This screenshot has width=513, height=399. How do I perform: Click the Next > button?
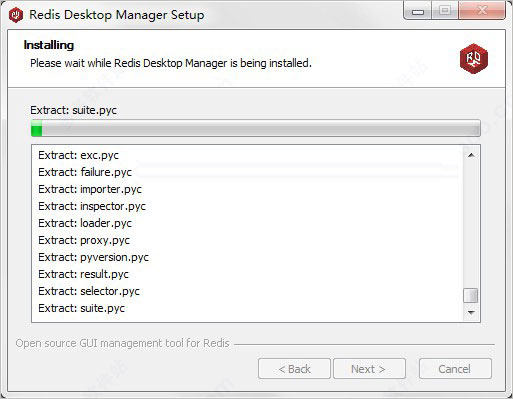coord(369,369)
